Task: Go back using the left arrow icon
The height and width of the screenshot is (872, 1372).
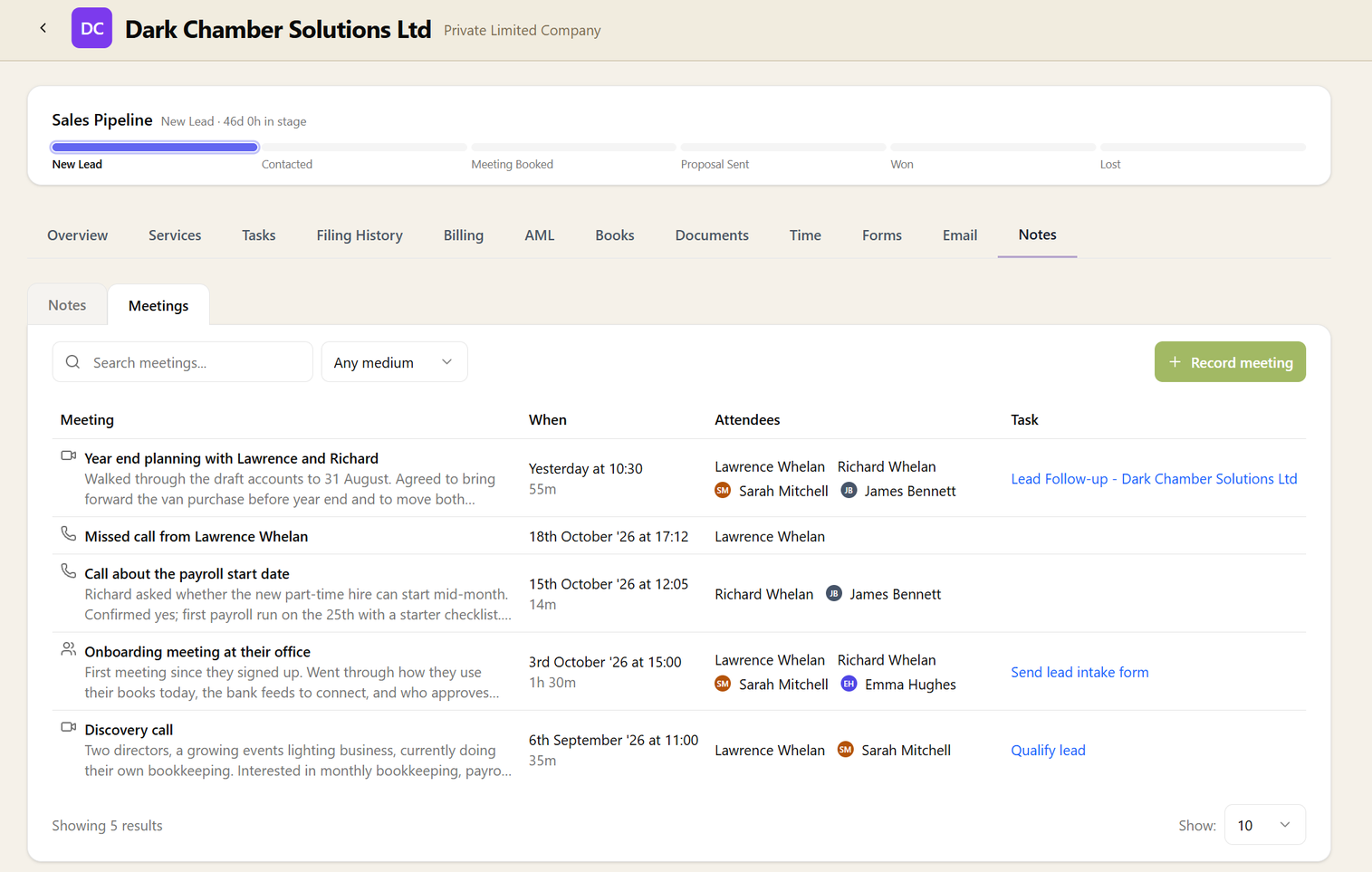Action: pyautogui.click(x=43, y=28)
